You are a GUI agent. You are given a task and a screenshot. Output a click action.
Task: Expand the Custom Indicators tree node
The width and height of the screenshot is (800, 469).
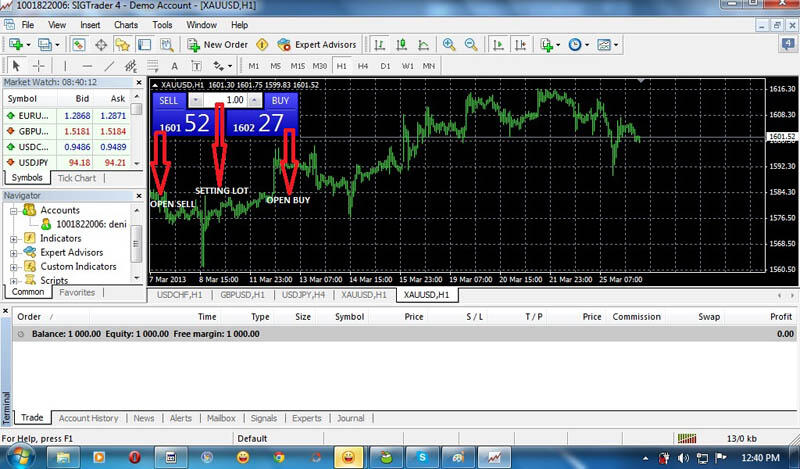pos(14,267)
